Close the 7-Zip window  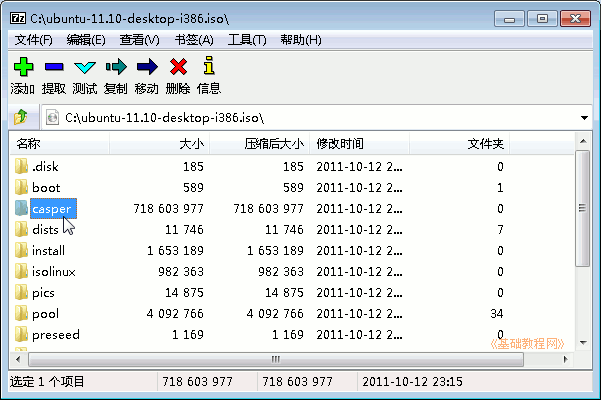[x=575, y=18]
